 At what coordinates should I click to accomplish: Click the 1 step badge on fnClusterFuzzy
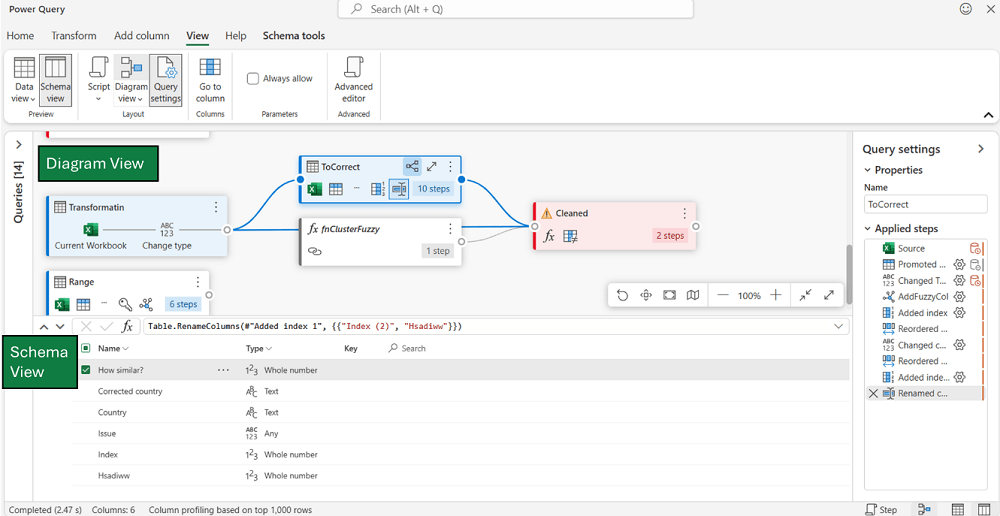pyautogui.click(x=438, y=251)
